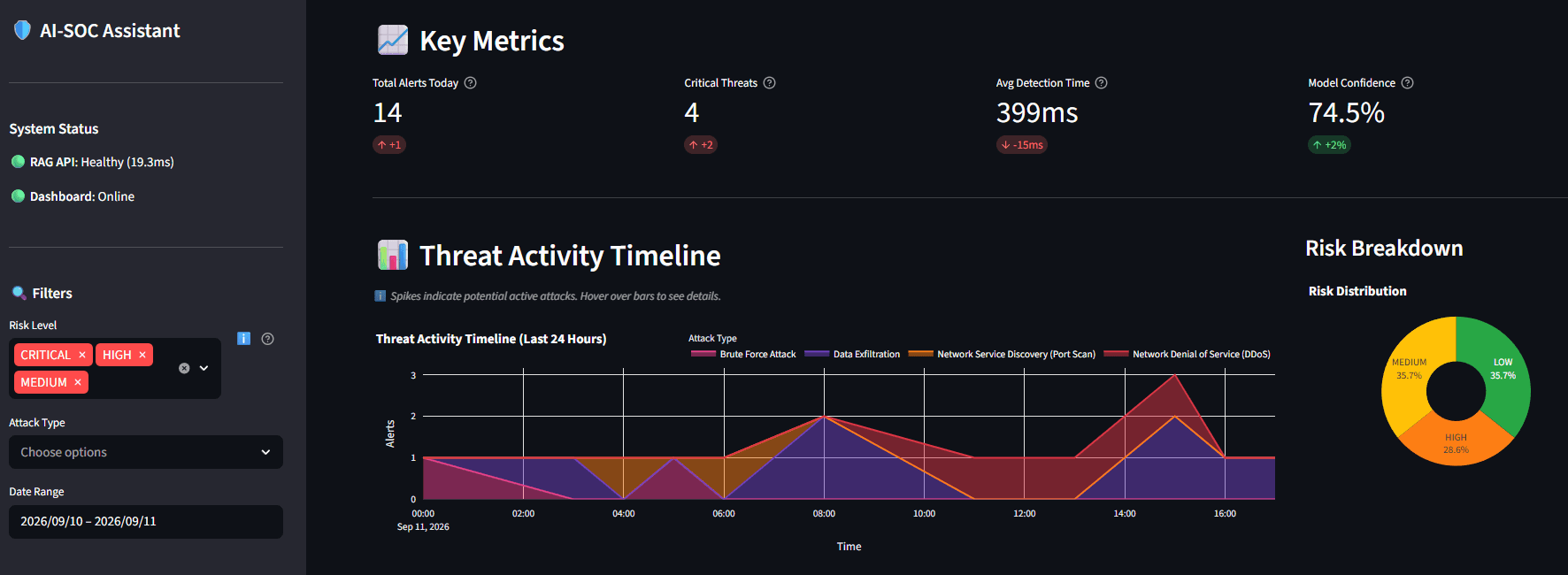Clear all selected Risk Level values

[x=184, y=368]
